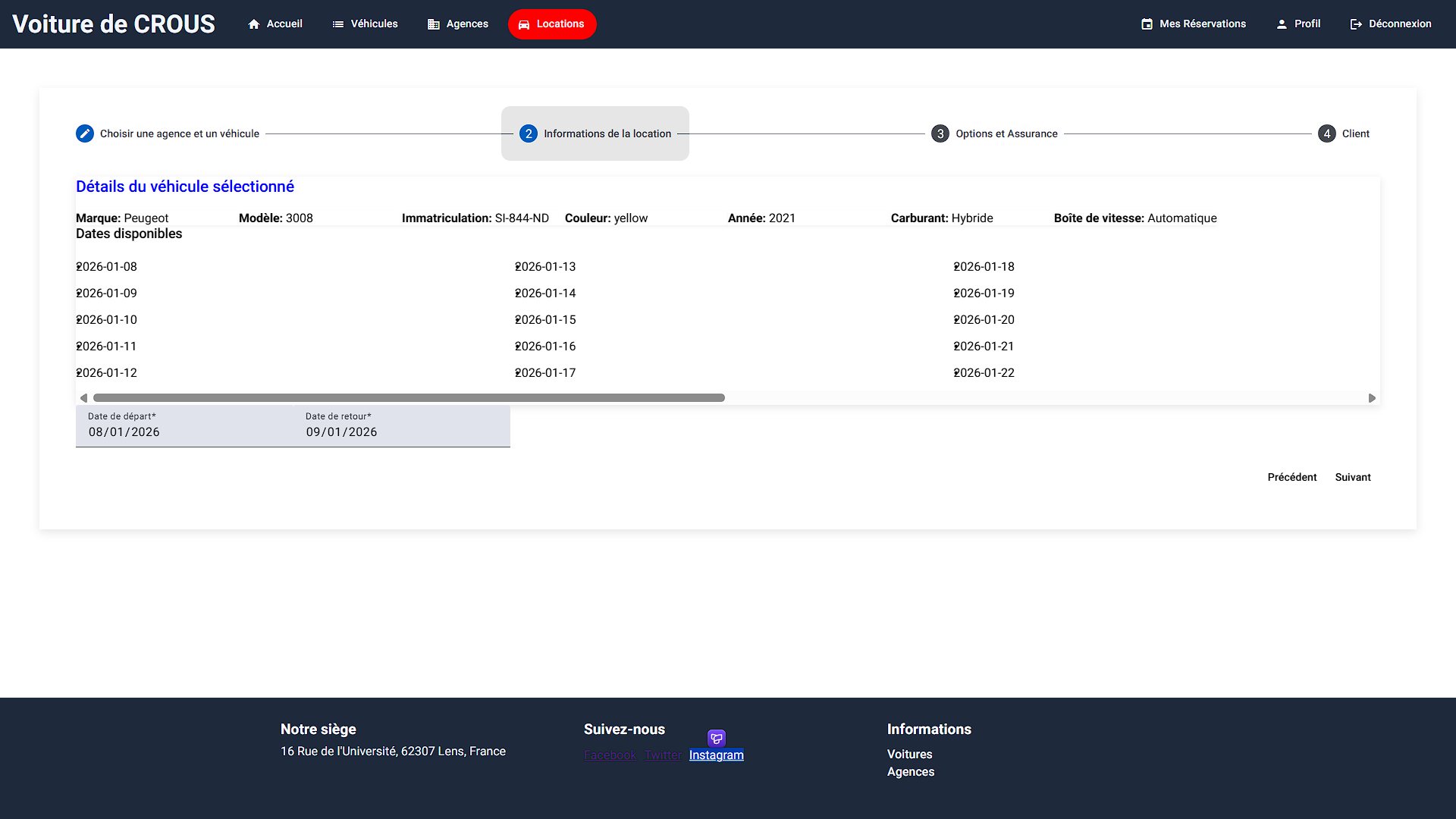Click the car icon in Locations button
The image size is (1456, 819).
tap(524, 24)
